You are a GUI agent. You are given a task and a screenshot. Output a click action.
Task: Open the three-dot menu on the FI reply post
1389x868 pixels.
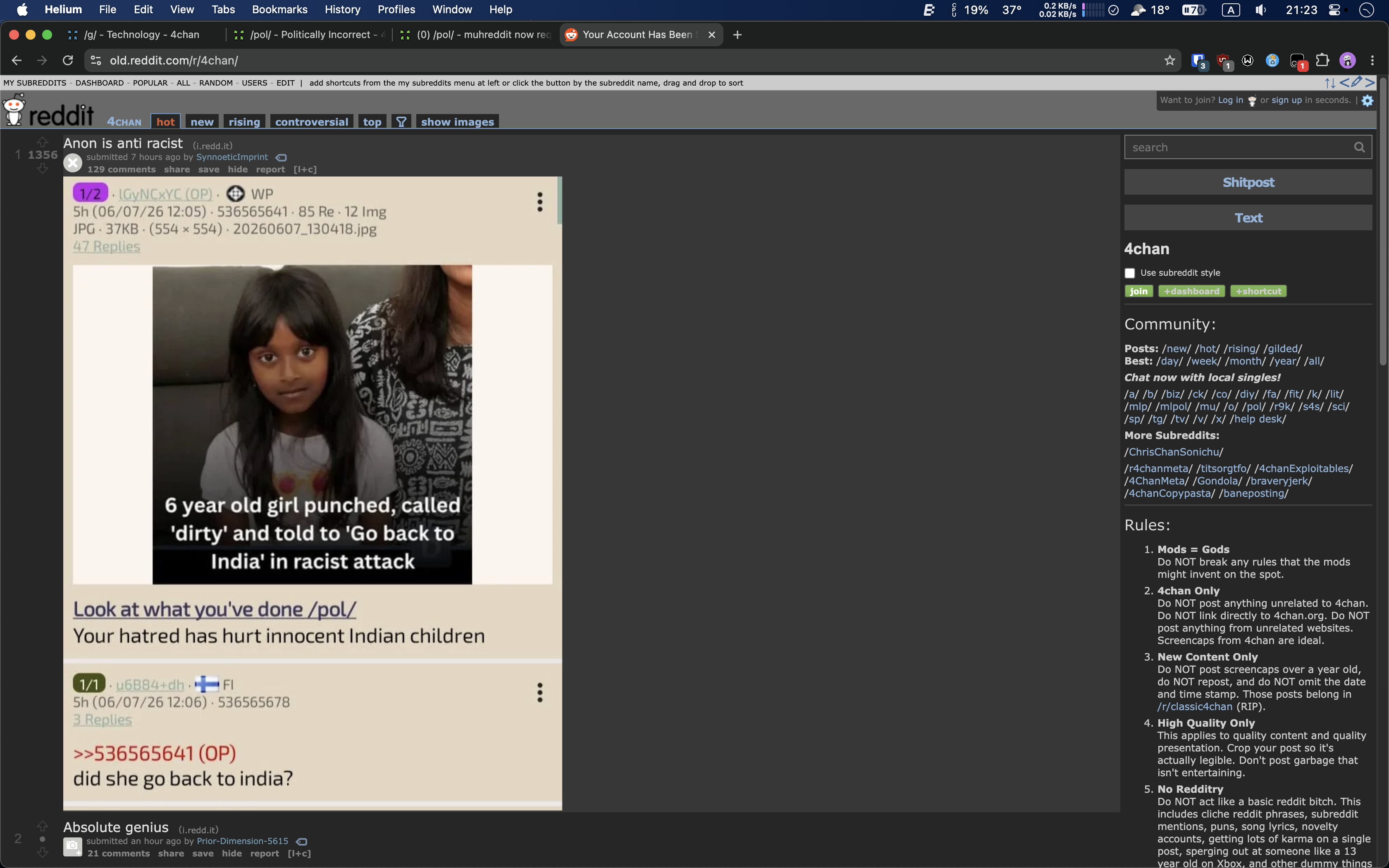(x=539, y=693)
